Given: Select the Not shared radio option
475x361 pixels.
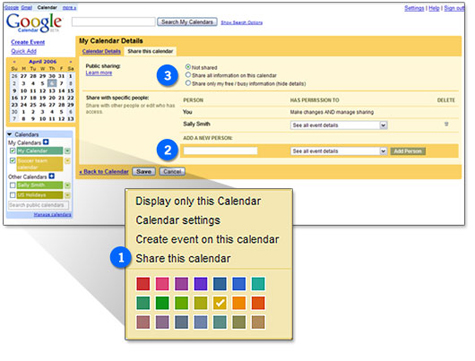Looking at the screenshot, I should point(188,67).
